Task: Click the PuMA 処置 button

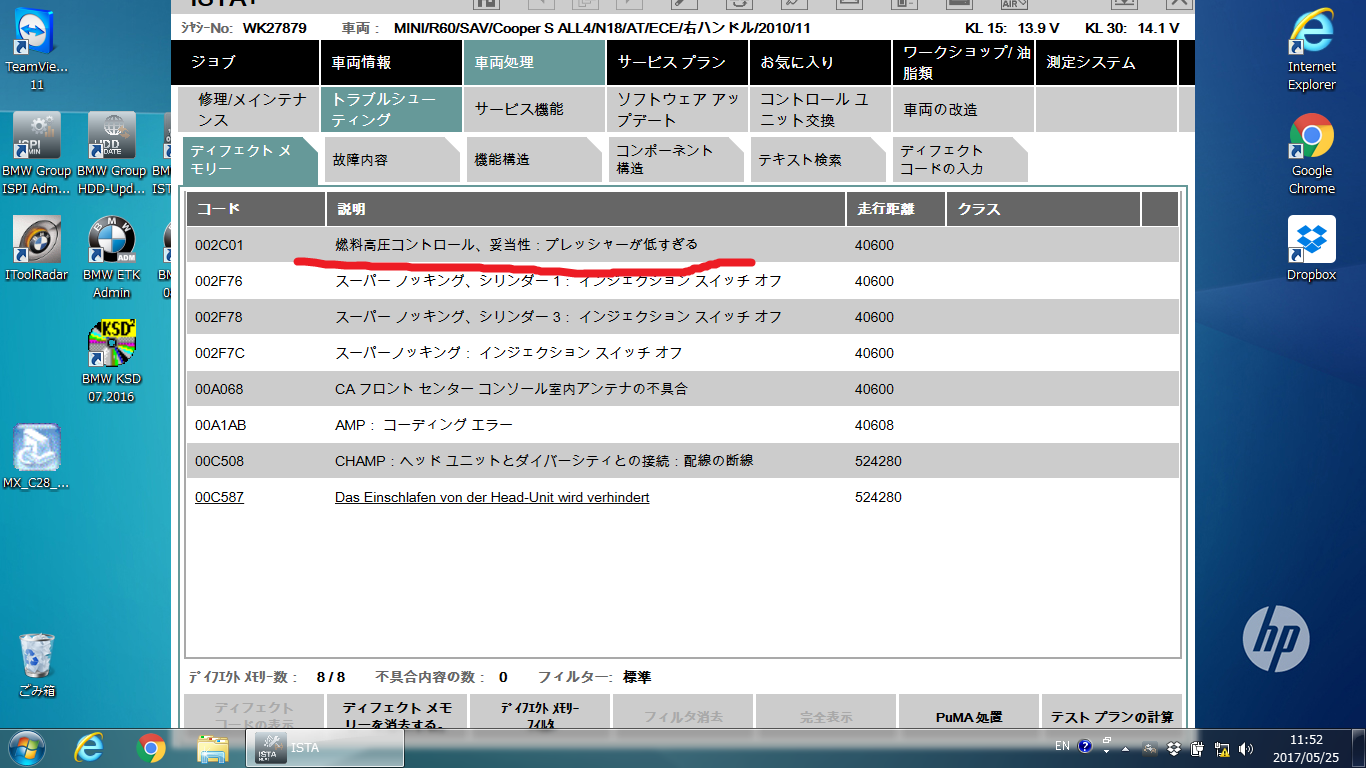Action: click(969, 714)
